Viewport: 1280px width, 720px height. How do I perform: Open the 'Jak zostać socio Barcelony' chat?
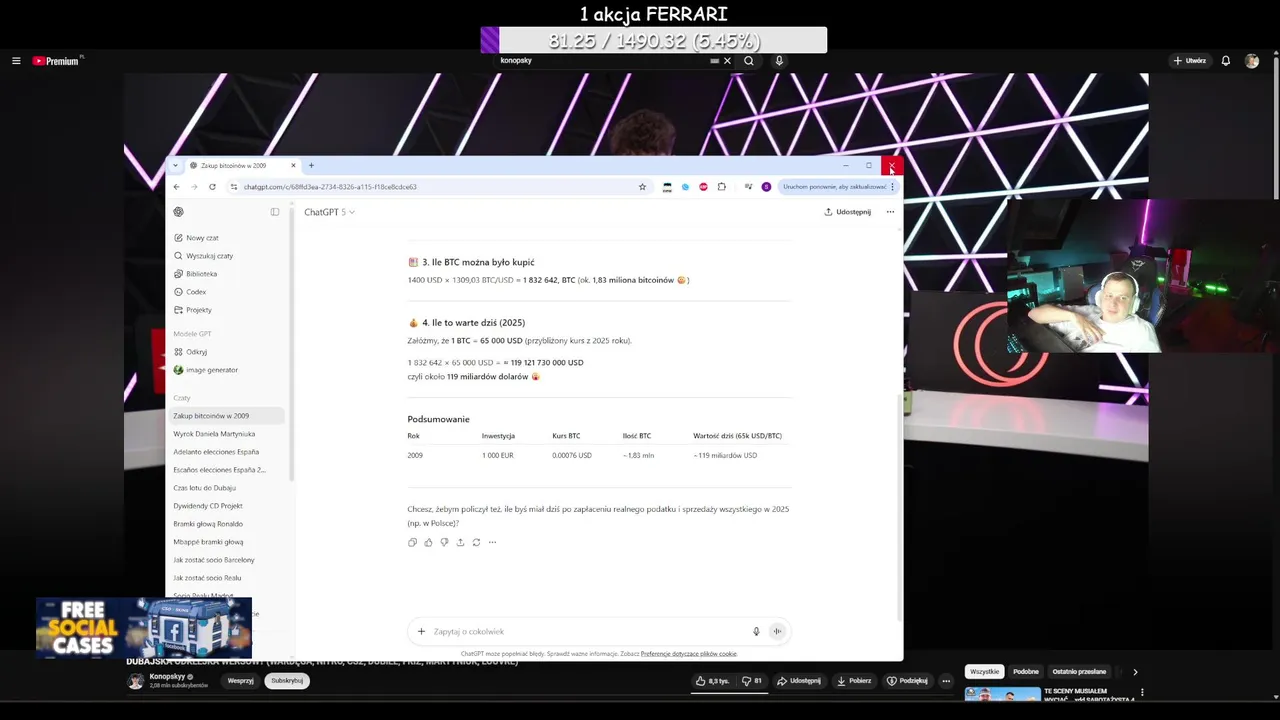227,560
